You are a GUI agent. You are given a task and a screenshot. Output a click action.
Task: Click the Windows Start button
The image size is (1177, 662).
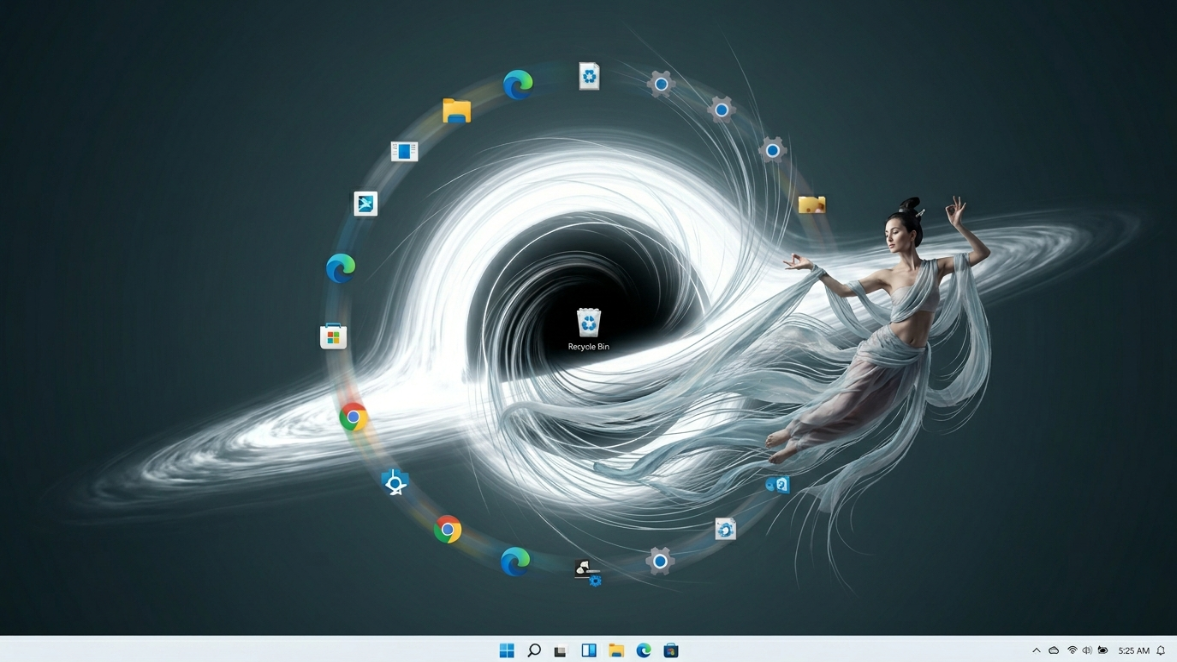(507, 651)
